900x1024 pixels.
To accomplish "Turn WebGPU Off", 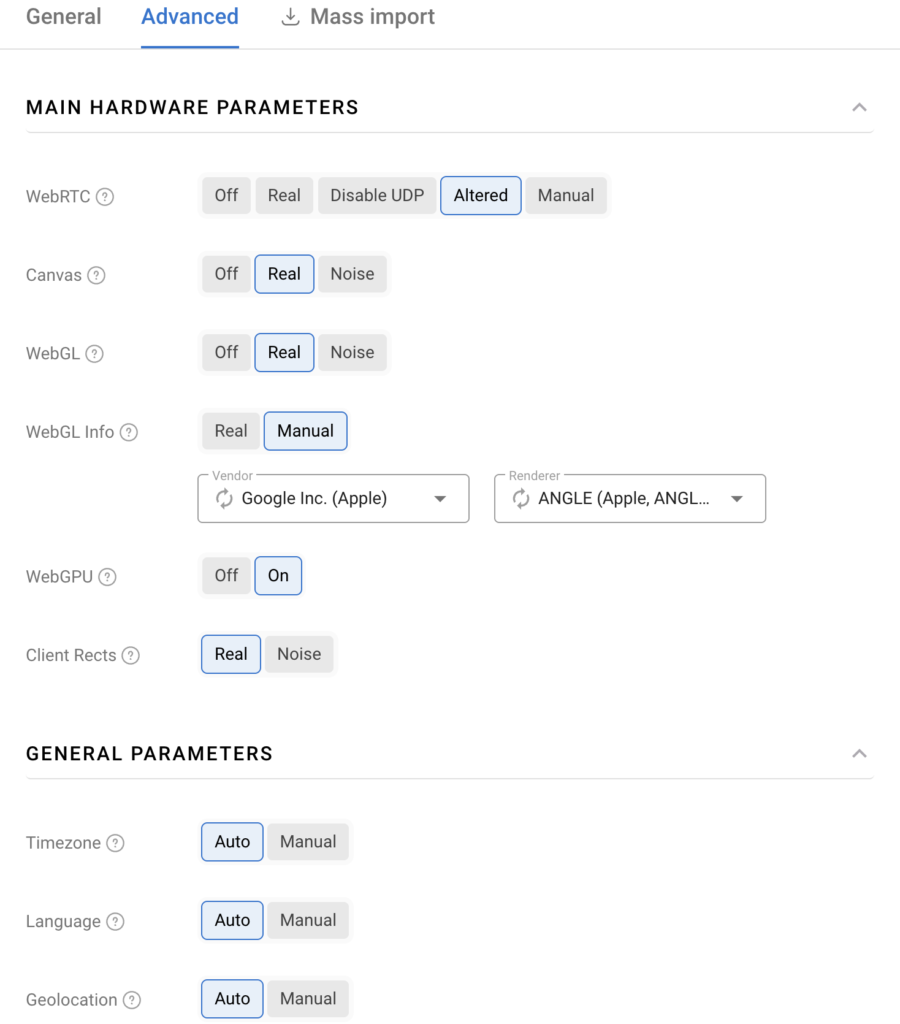I will [227, 576].
